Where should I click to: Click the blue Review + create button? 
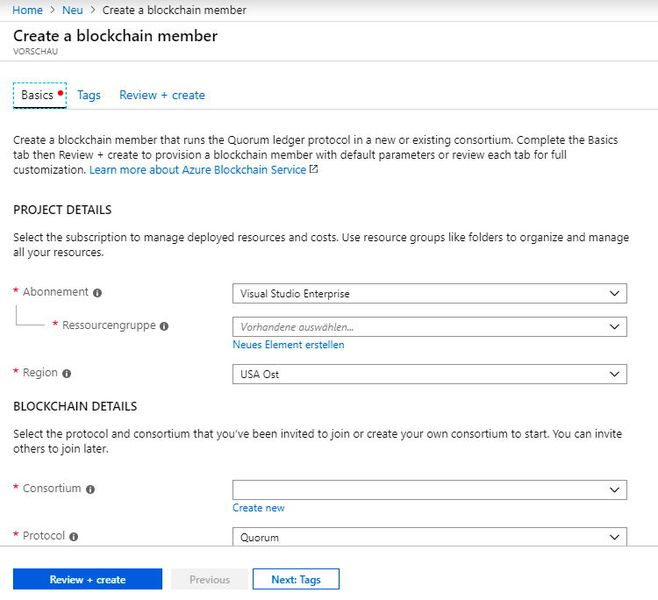tap(88, 579)
